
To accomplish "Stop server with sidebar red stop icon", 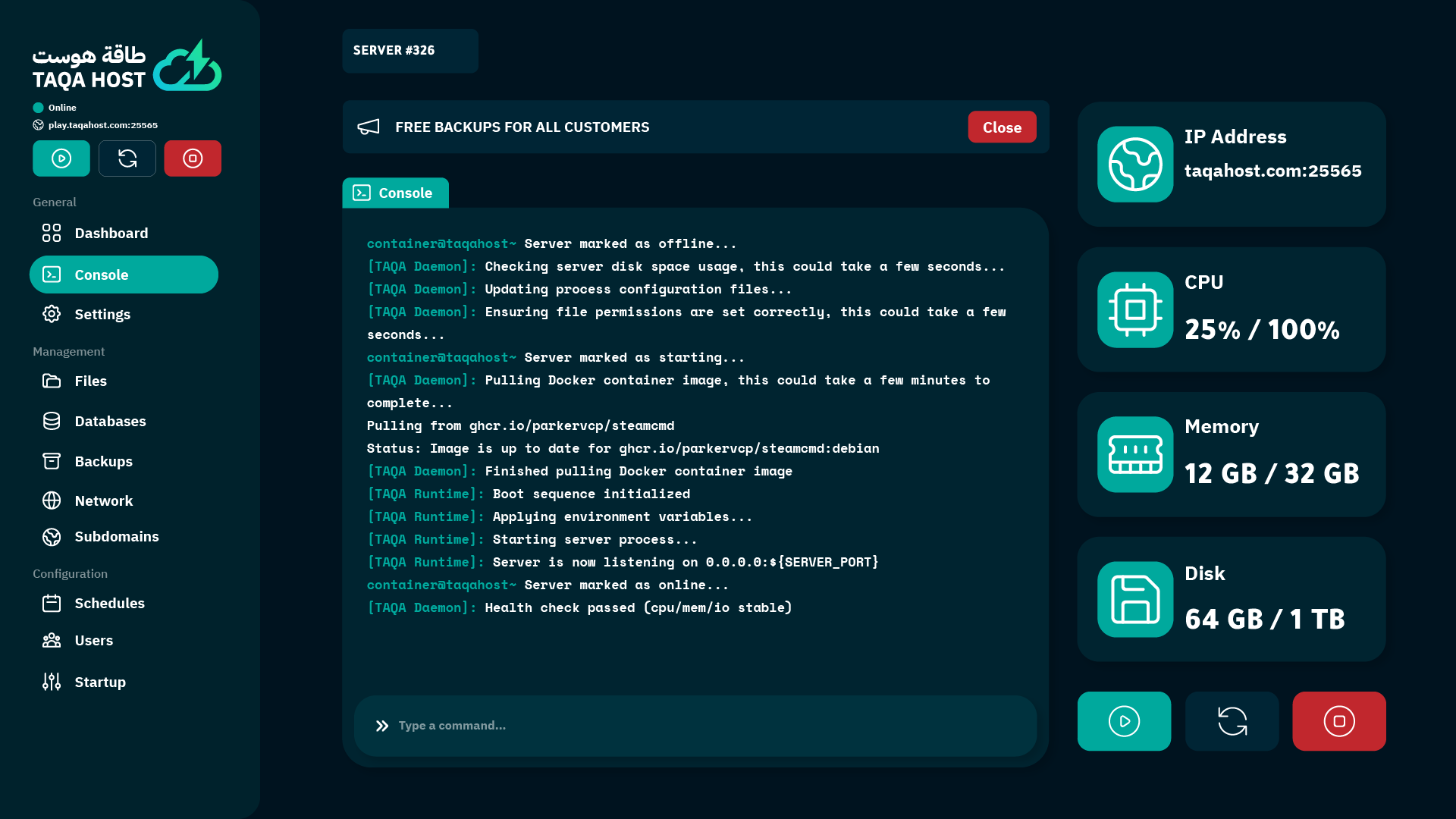I will 193,158.
